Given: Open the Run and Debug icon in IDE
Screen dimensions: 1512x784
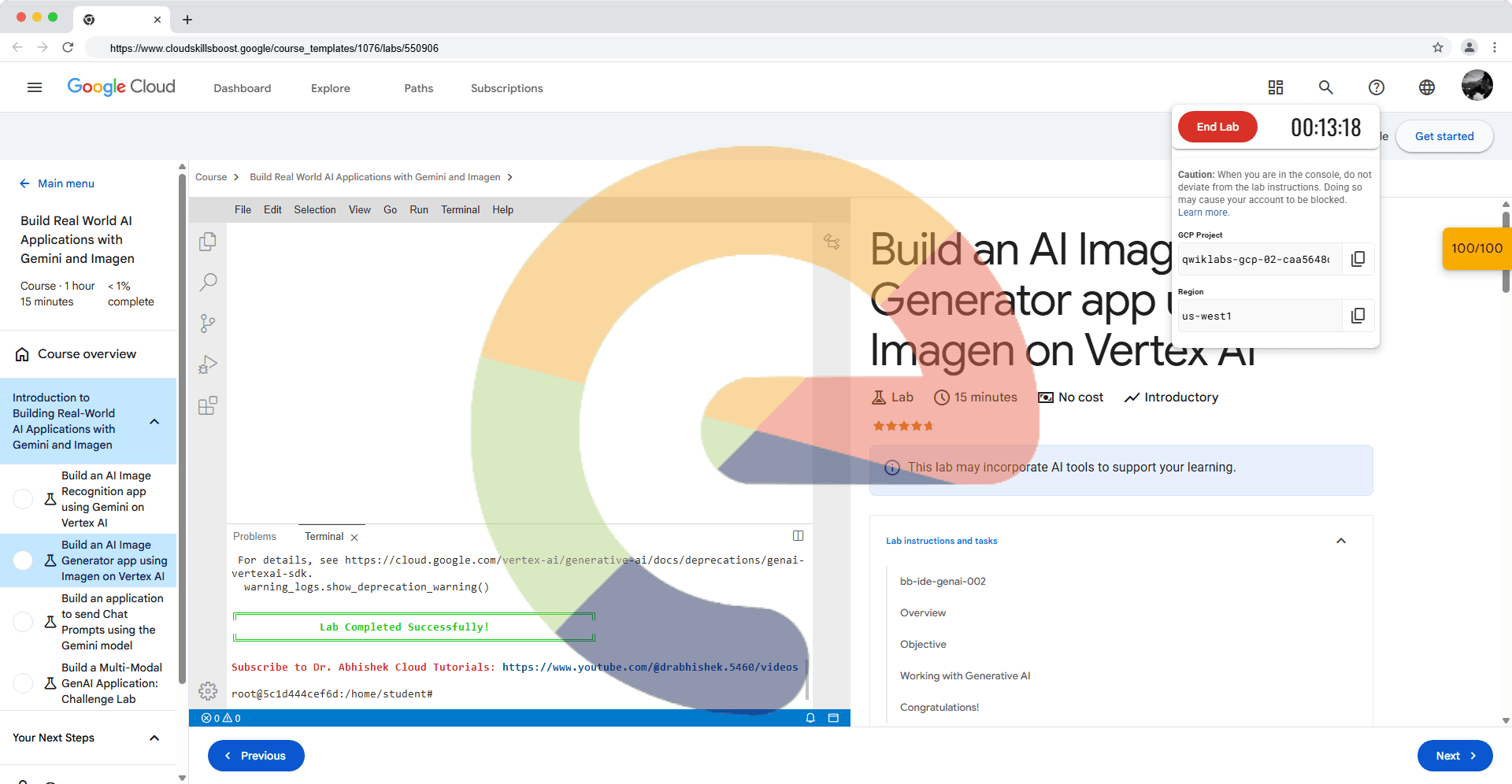Looking at the screenshot, I should pos(208,364).
